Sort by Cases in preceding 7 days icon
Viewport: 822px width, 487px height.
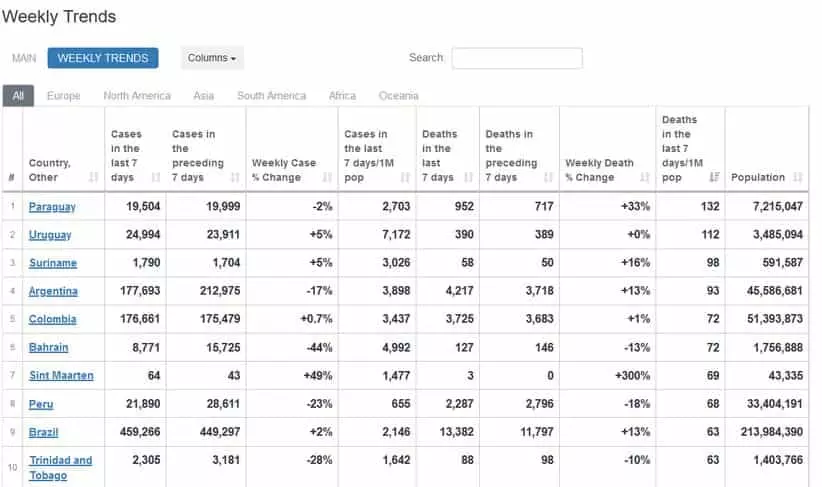pos(235,178)
